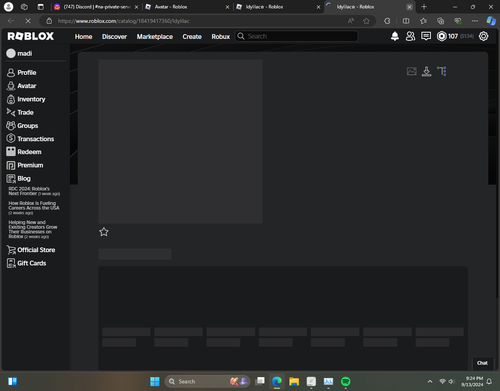Favorite the item with star icon
500x391 pixels.
coord(104,232)
